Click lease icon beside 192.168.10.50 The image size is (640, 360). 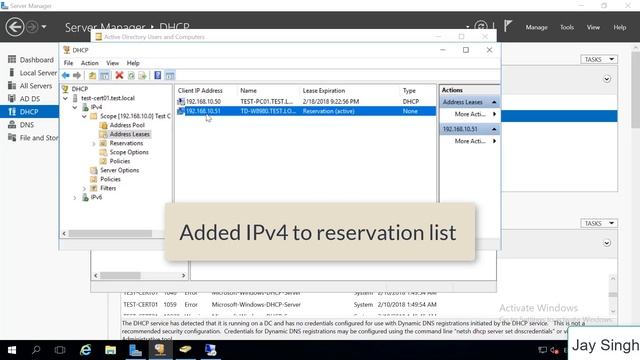click(x=181, y=102)
